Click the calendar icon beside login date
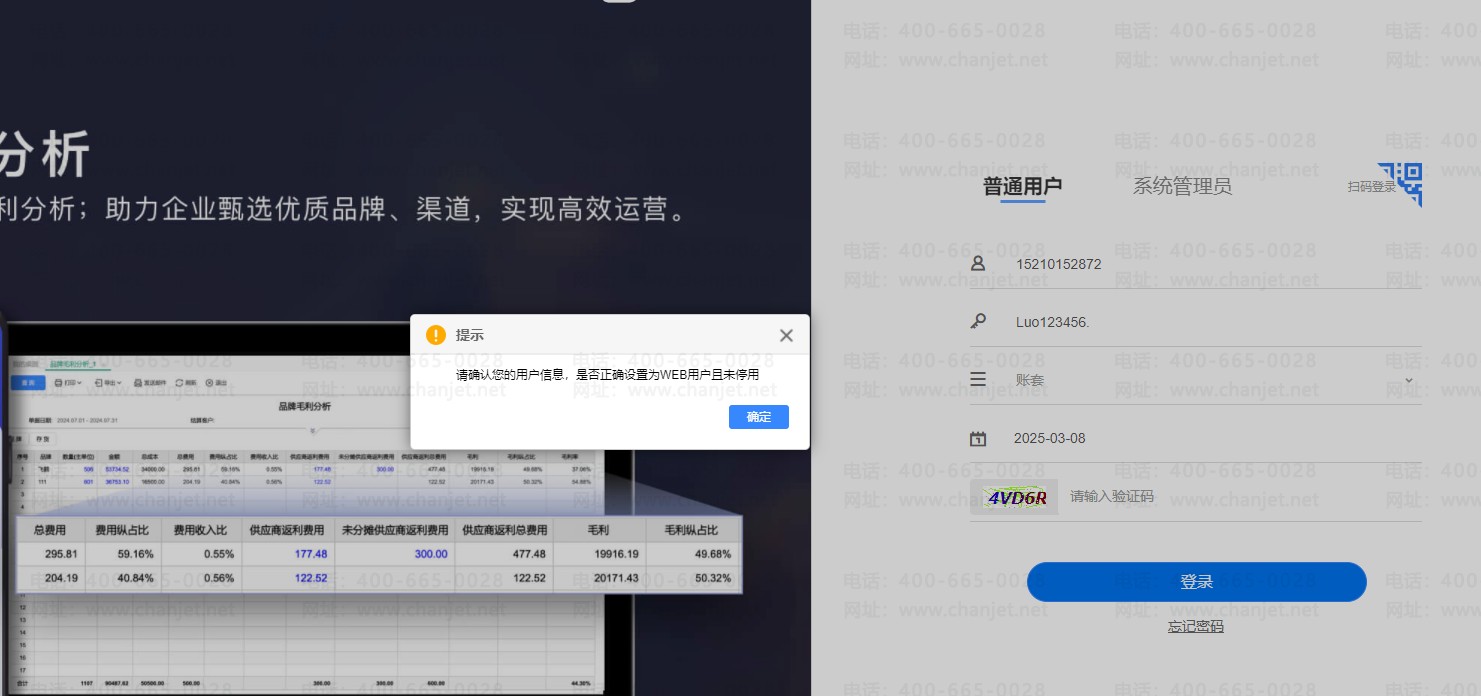 pyautogui.click(x=978, y=438)
